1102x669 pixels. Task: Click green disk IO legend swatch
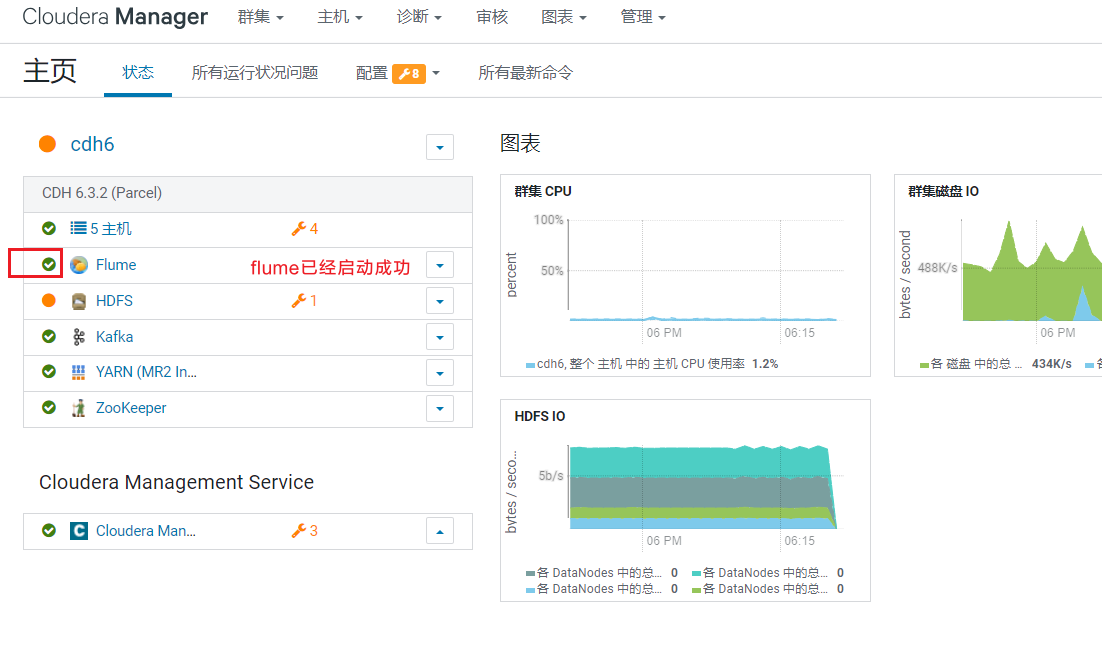(x=924, y=365)
